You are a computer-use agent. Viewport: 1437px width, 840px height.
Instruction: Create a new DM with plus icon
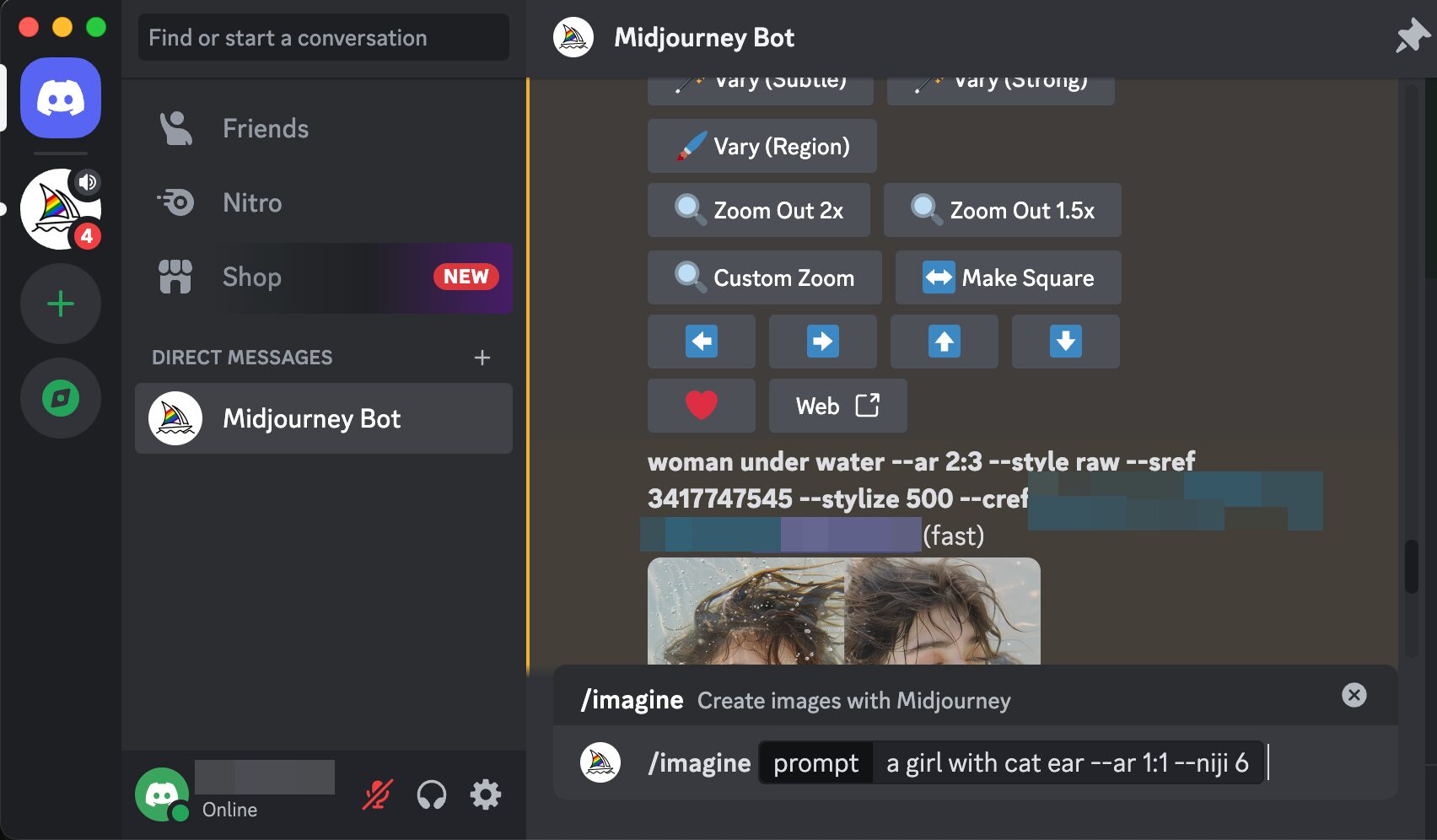(x=482, y=358)
